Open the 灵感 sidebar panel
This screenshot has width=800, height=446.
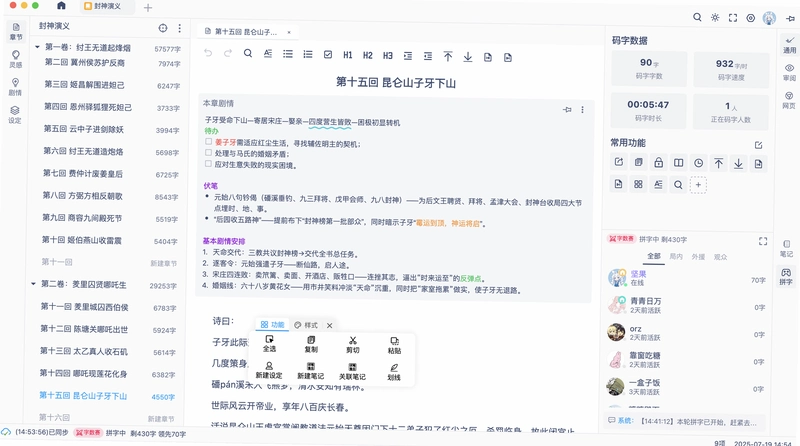tap(16, 59)
